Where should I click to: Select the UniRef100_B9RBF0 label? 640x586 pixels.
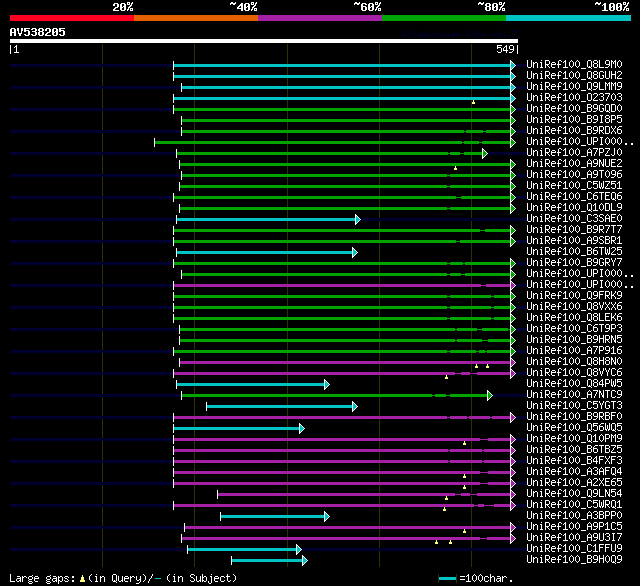pyautogui.click(x=574, y=417)
